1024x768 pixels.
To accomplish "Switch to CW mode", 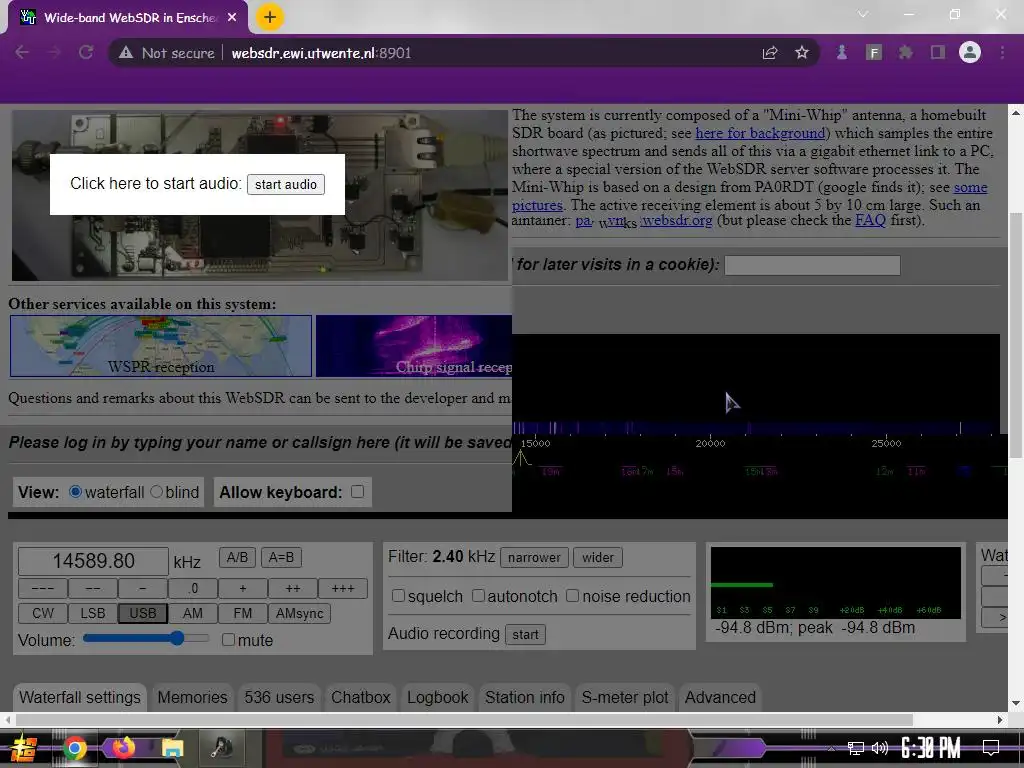I will [x=42, y=613].
